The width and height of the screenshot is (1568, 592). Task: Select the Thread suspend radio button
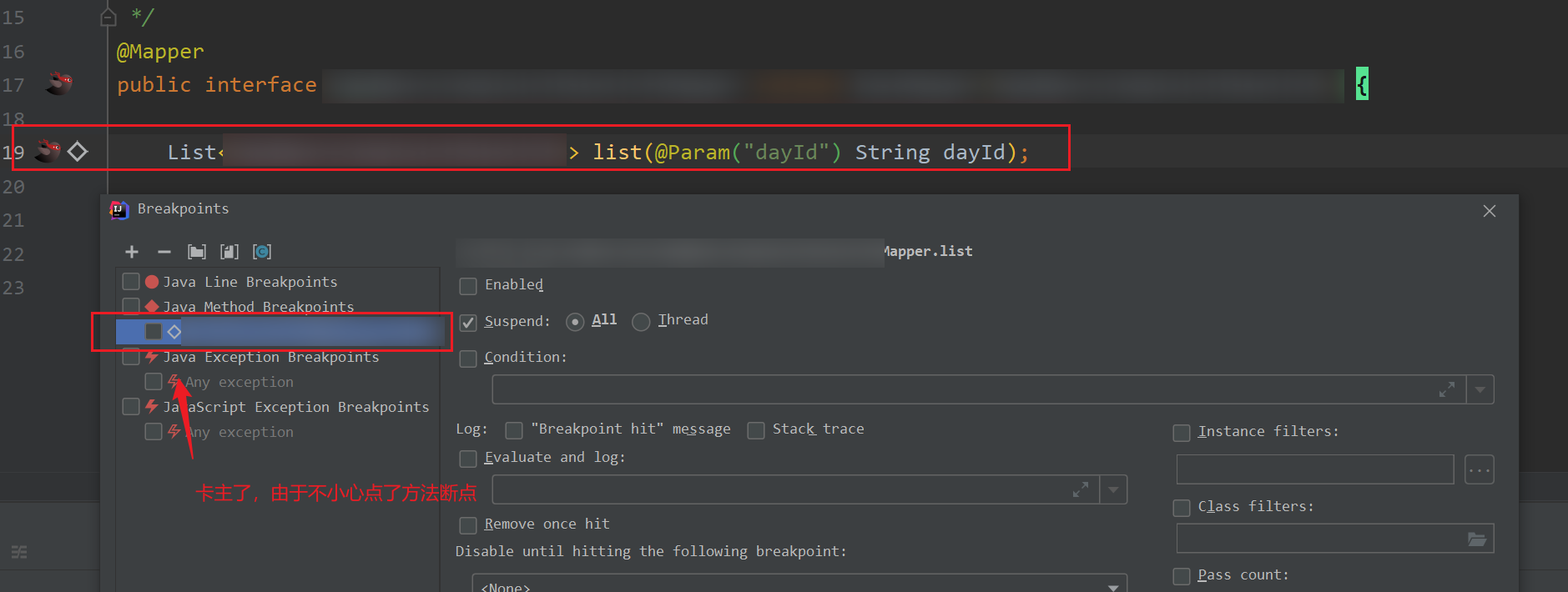click(x=641, y=322)
